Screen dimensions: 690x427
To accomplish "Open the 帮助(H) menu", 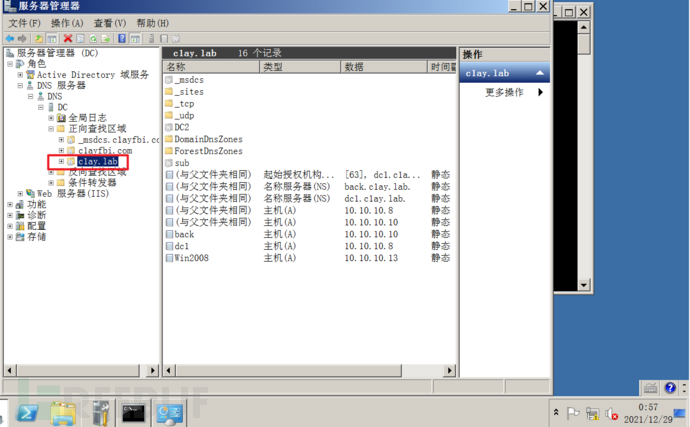I will pyautogui.click(x=152, y=23).
